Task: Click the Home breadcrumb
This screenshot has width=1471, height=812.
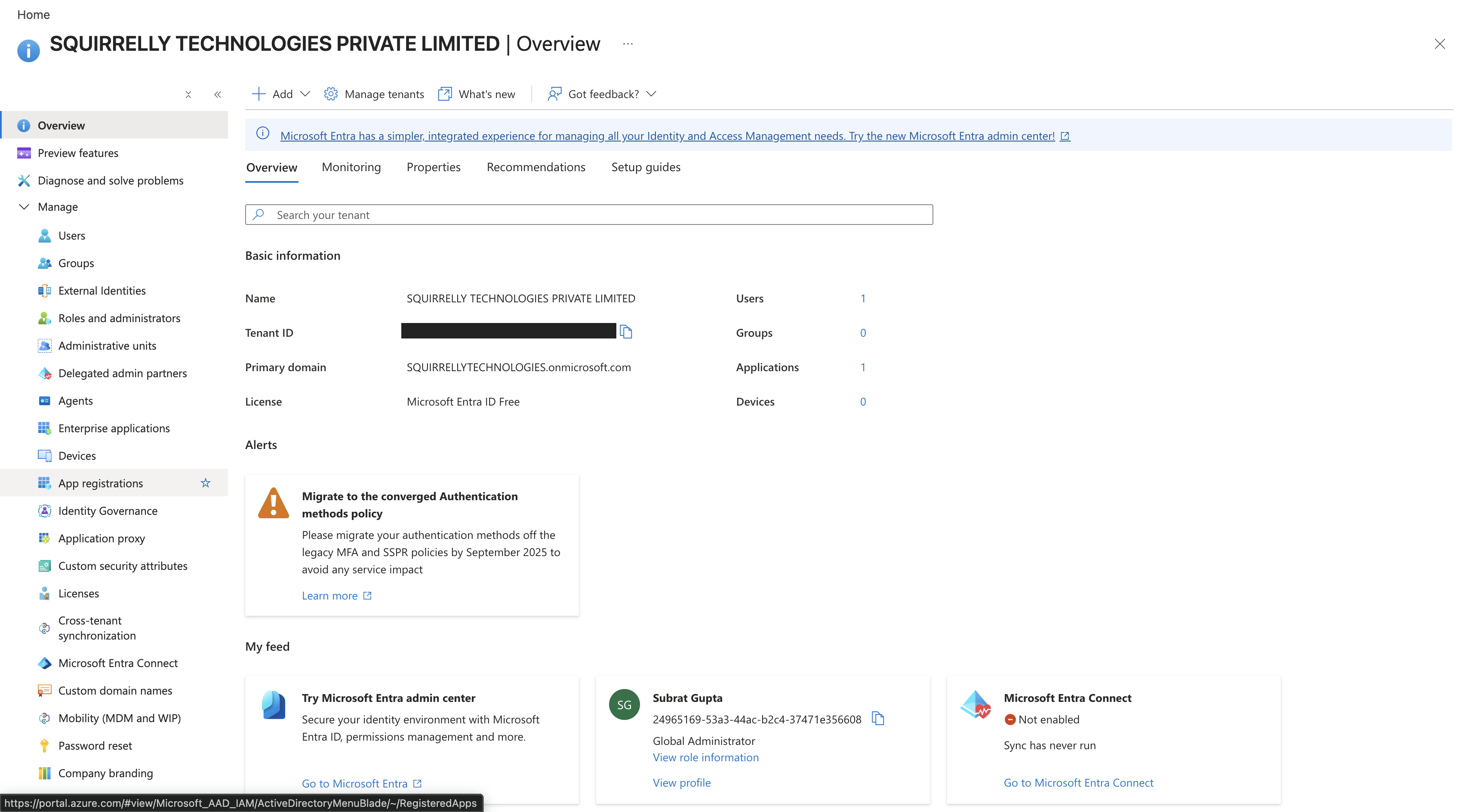Action: pyautogui.click(x=34, y=14)
